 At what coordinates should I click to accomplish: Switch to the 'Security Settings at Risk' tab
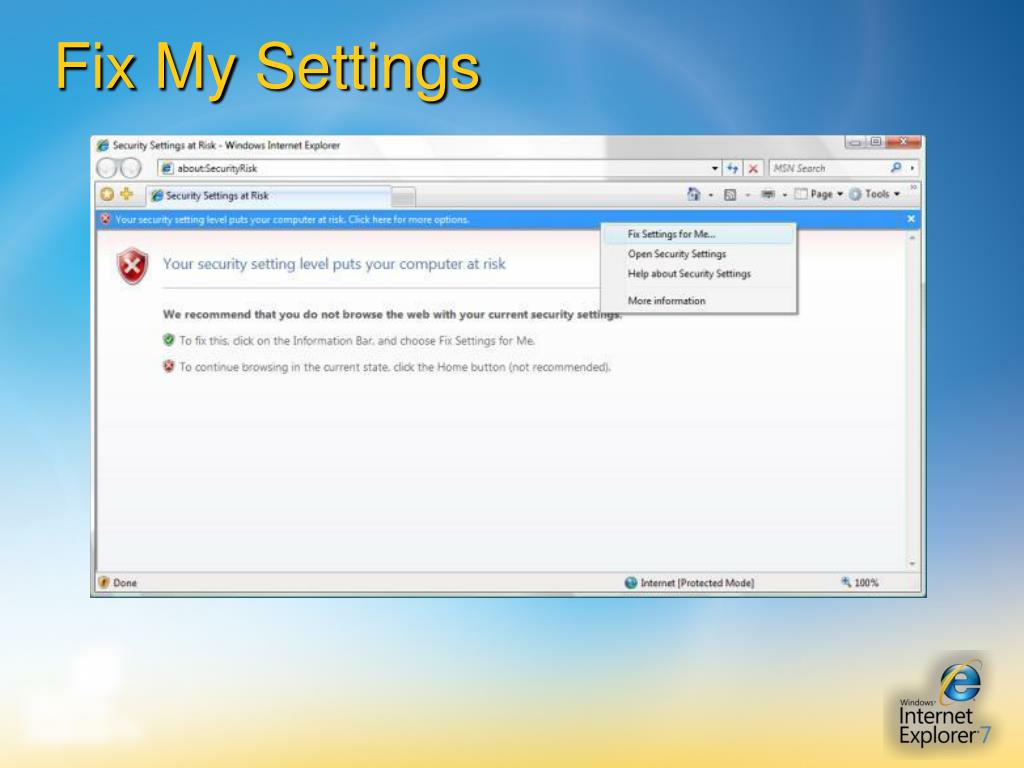pyautogui.click(x=268, y=195)
